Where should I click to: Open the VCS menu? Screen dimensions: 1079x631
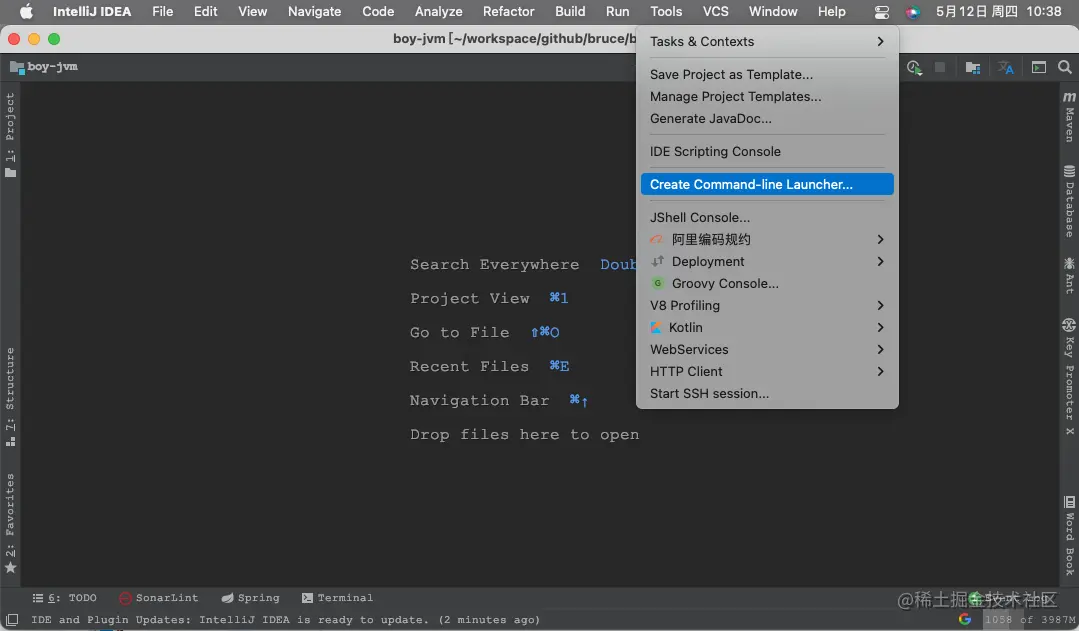tap(716, 12)
